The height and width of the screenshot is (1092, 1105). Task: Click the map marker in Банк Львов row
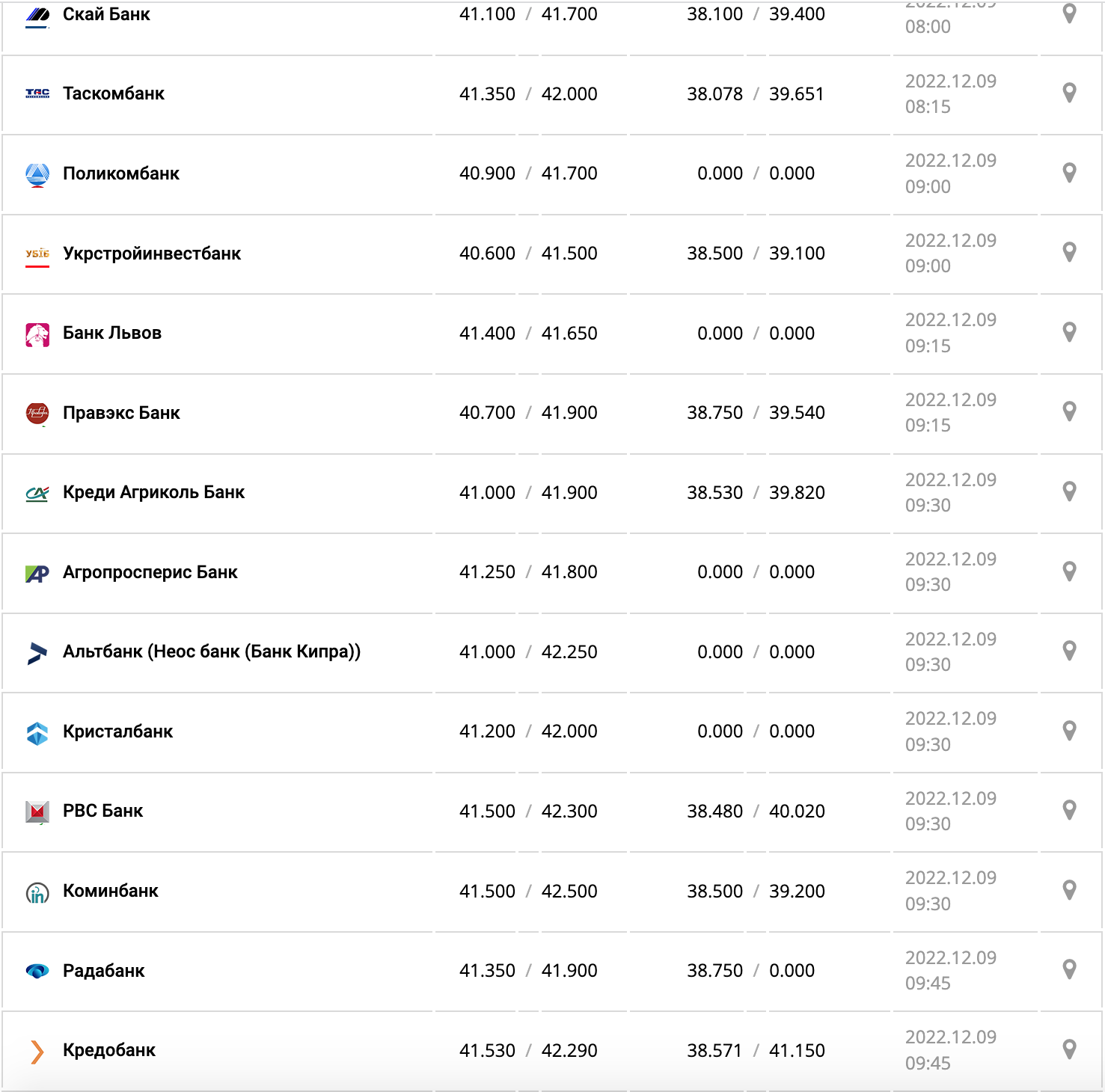point(1069,332)
